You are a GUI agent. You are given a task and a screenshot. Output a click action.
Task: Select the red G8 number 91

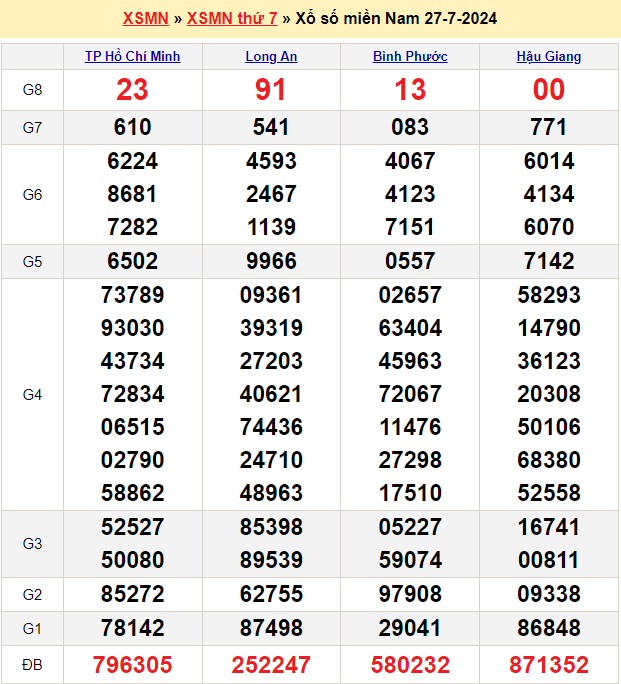pyautogui.click(x=271, y=90)
